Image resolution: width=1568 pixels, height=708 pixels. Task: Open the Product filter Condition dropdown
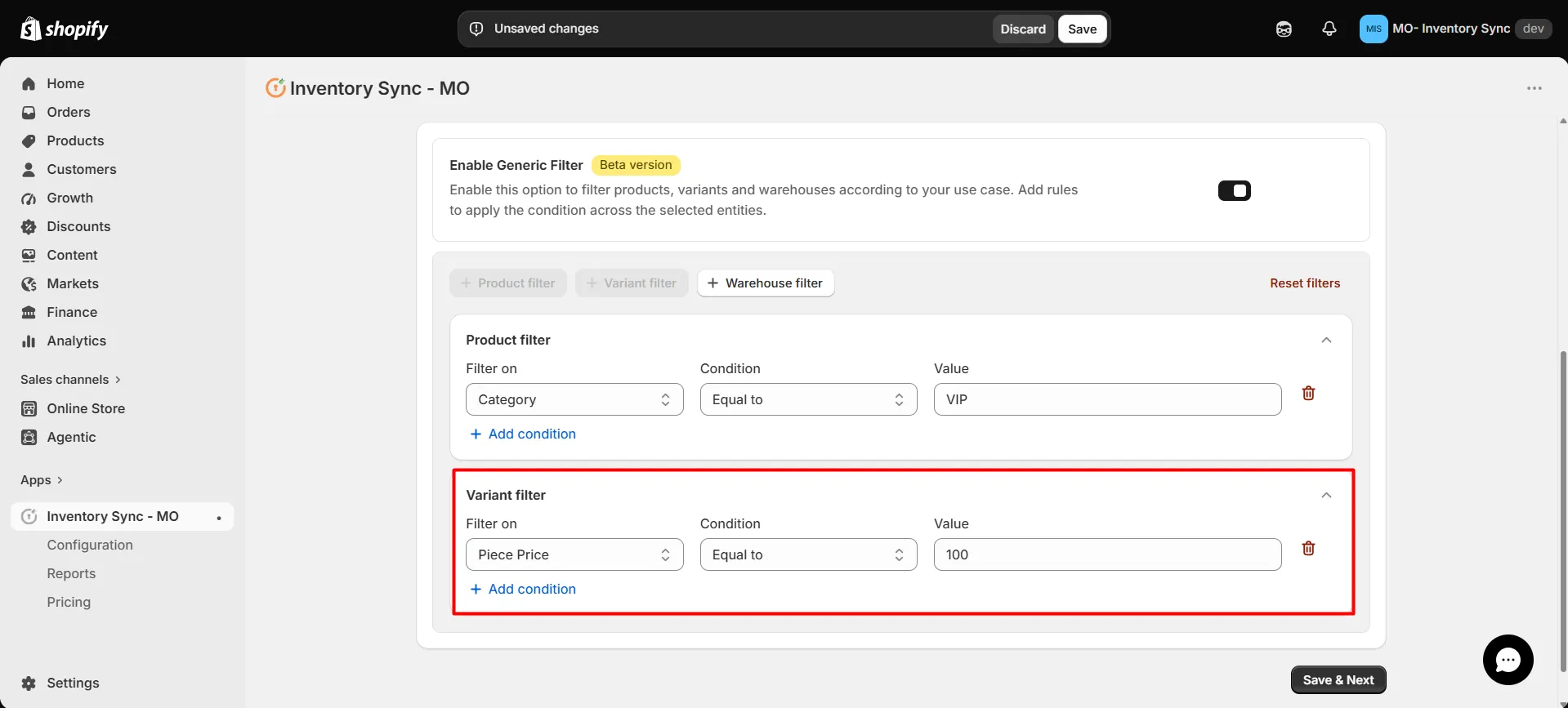pyautogui.click(x=808, y=399)
